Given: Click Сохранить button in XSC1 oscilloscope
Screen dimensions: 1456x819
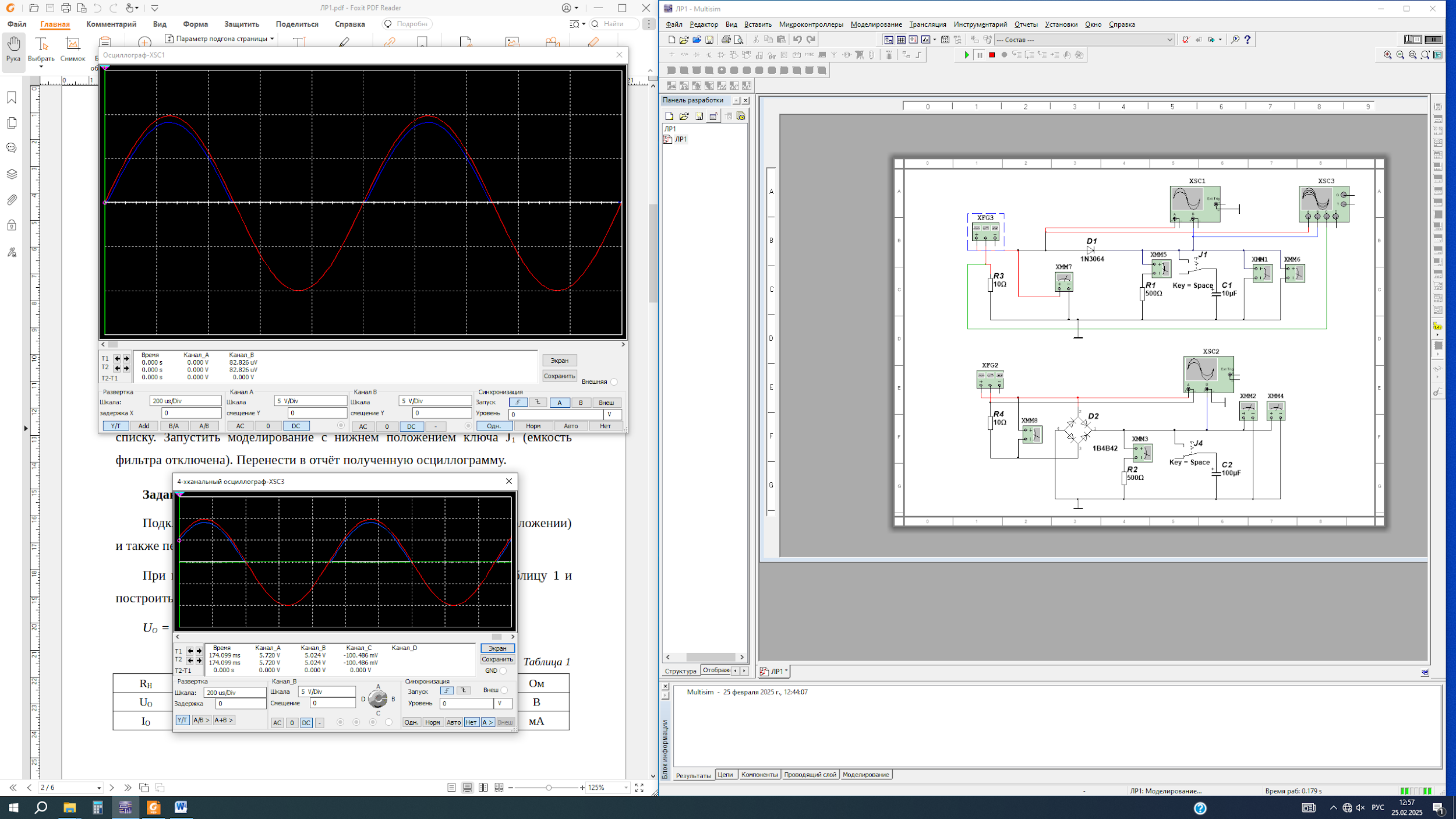Looking at the screenshot, I should (x=560, y=376).
